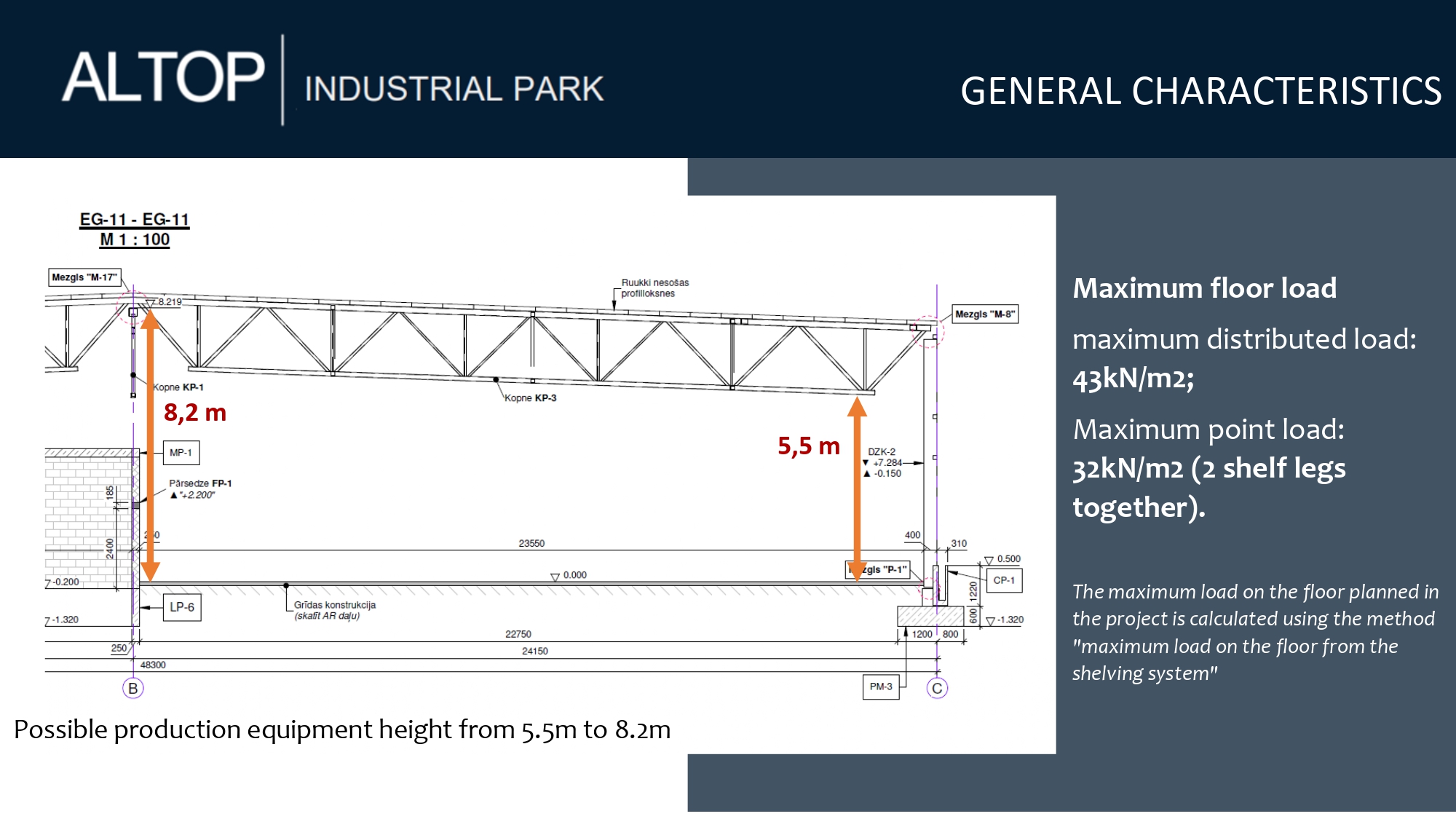Select the 8,2 m height label
The width and height of the screenshot is (1456, 819).
(x=195, y=413)
